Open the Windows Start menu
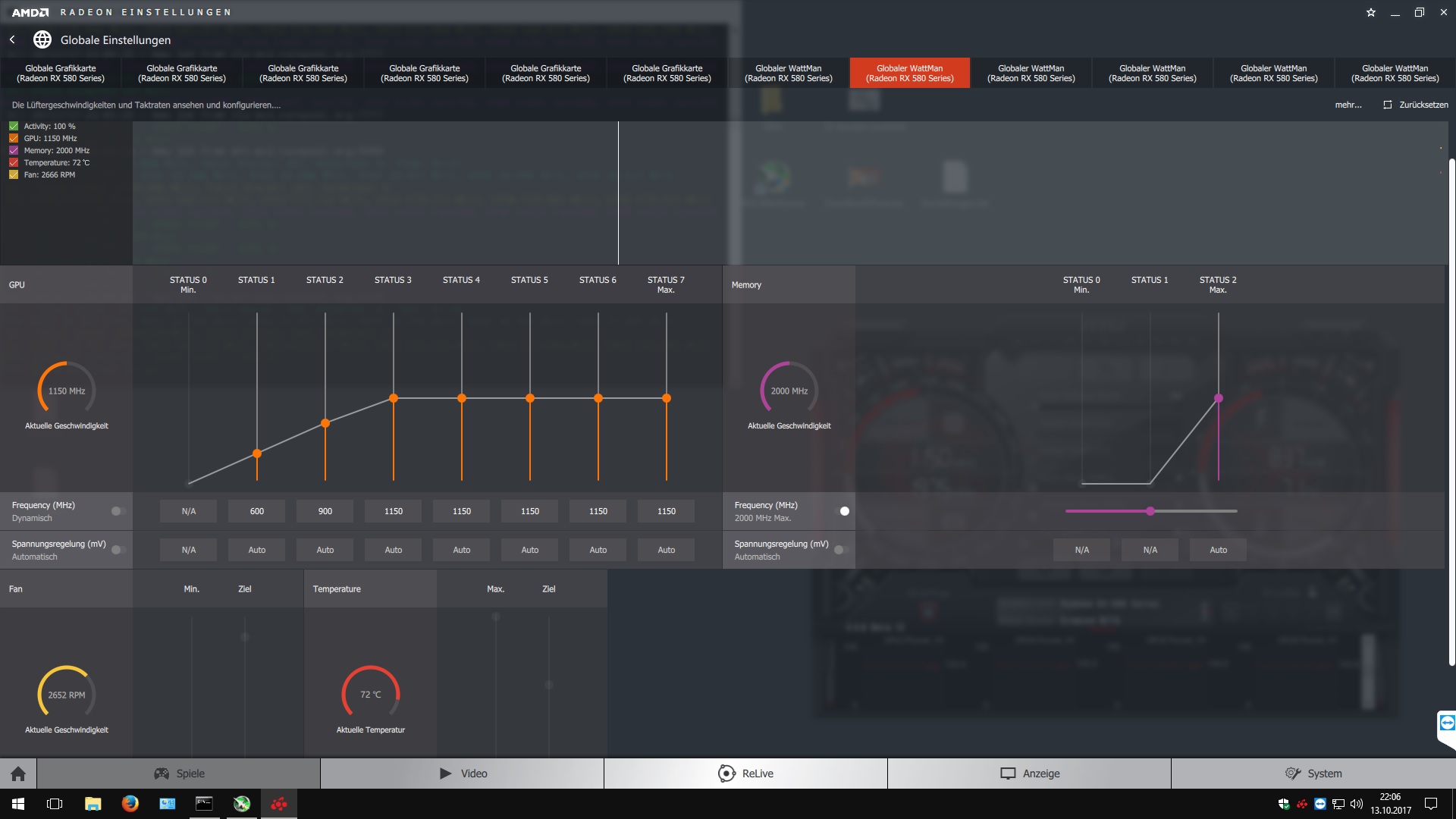The height and width of the screenshot is (819, 1456). [x=18, y=804]
